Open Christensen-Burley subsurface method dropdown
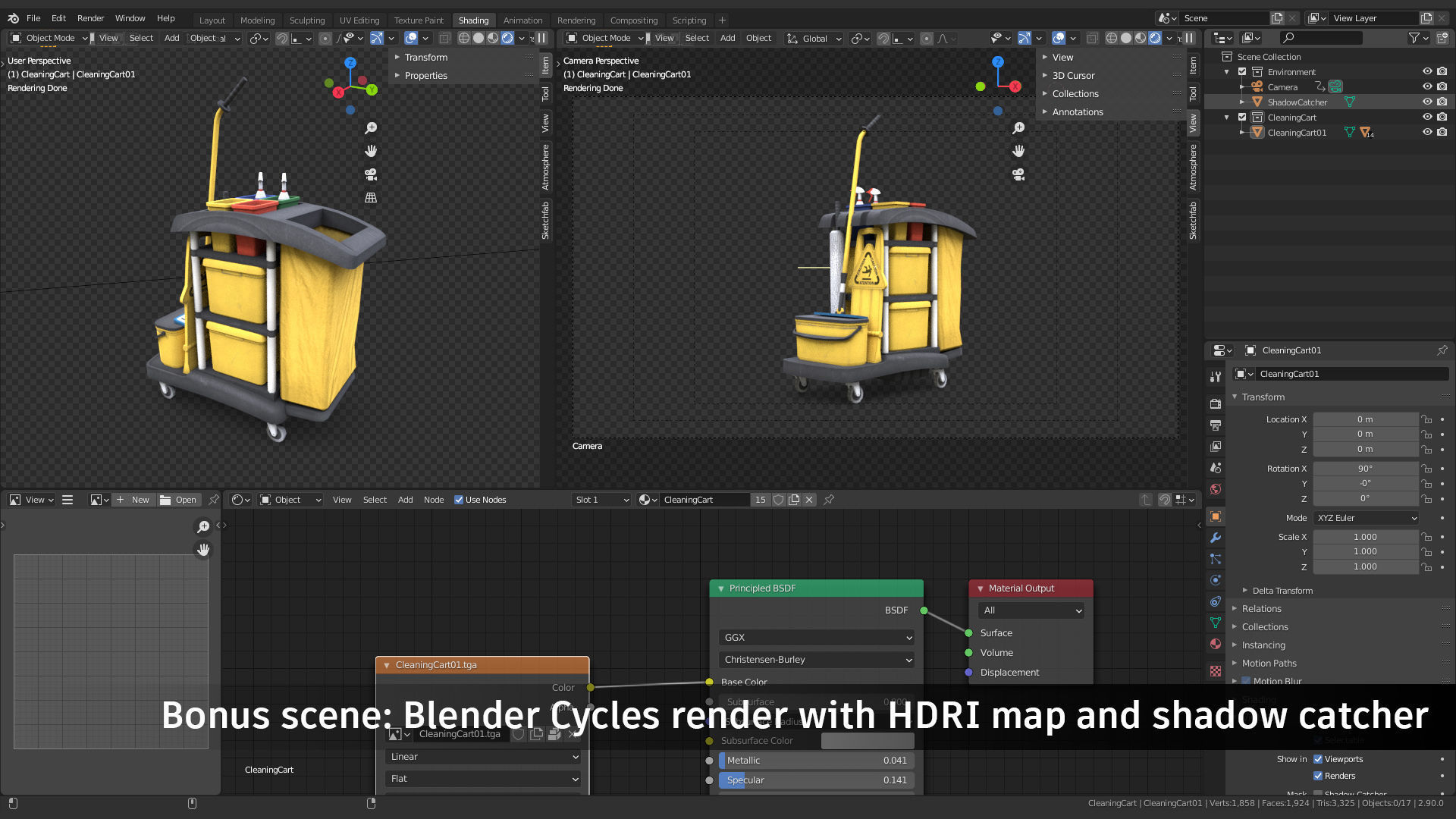The width and height of the screenshot is (1456, 819). [817, 660]
